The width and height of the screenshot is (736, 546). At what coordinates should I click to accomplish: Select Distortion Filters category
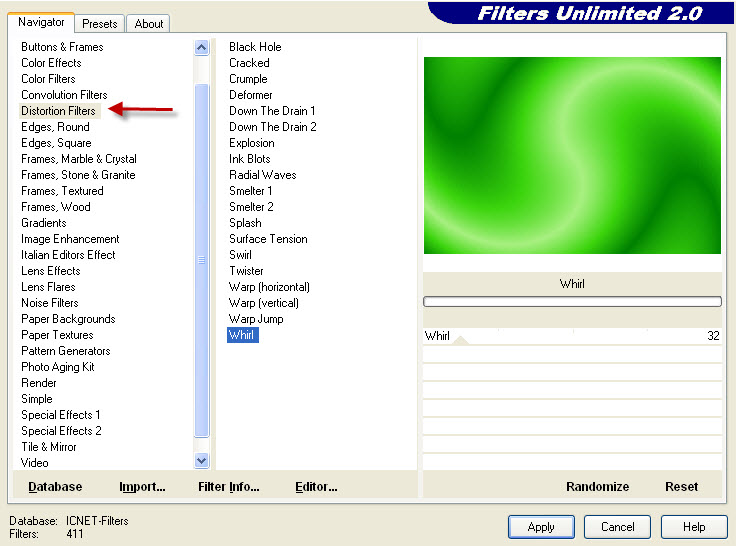58,111
